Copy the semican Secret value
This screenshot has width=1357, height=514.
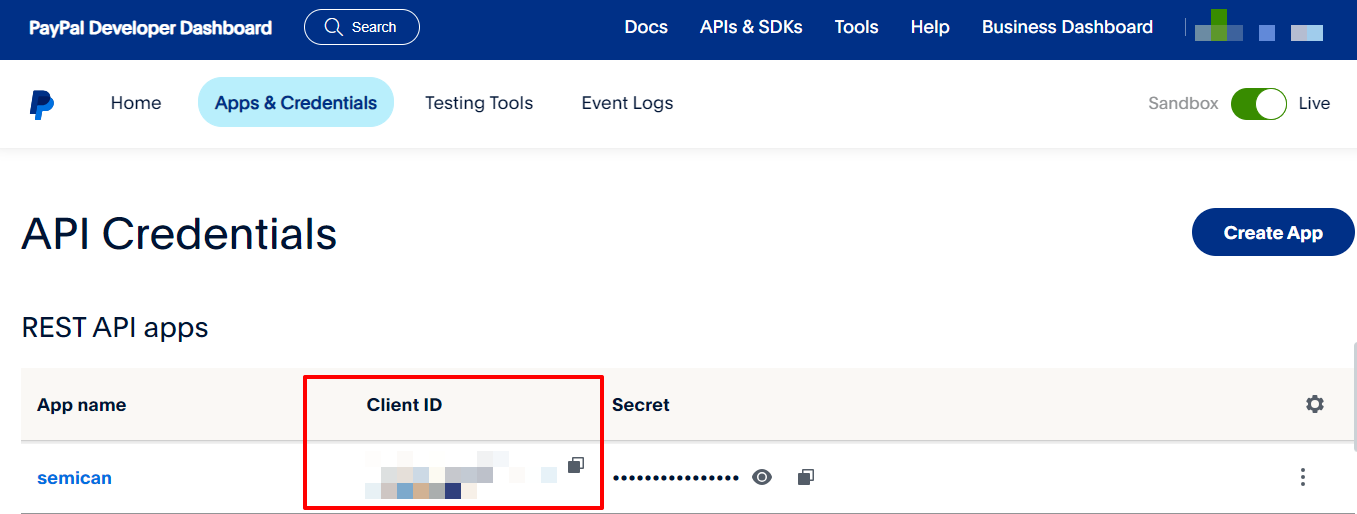click(x=806, y=477)
